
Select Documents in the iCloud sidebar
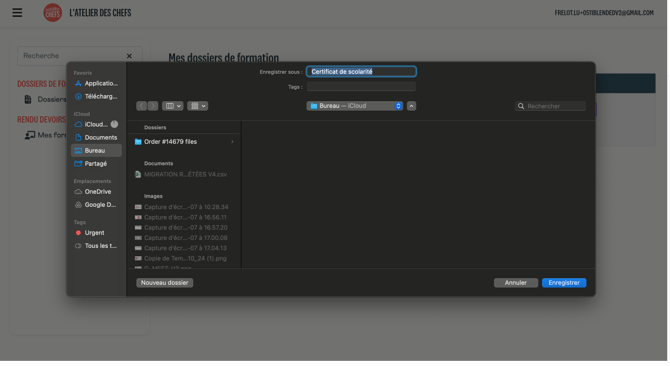[x=97, y=138]
